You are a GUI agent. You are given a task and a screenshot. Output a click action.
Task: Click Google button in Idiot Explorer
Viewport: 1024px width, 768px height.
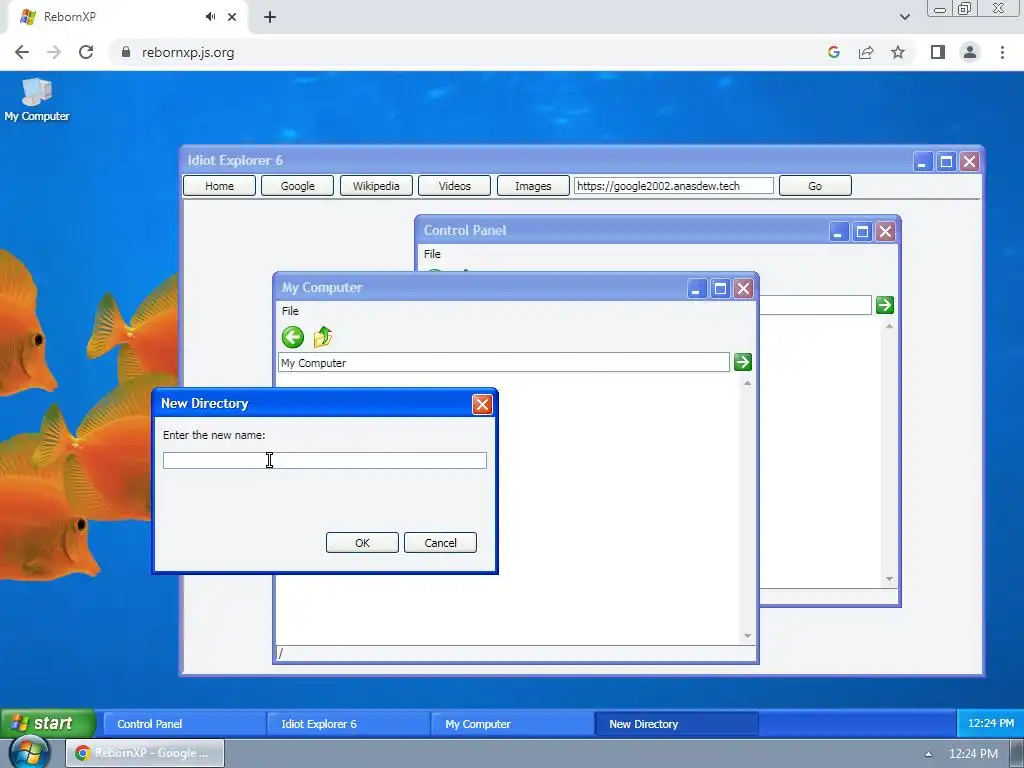point(298,186)
